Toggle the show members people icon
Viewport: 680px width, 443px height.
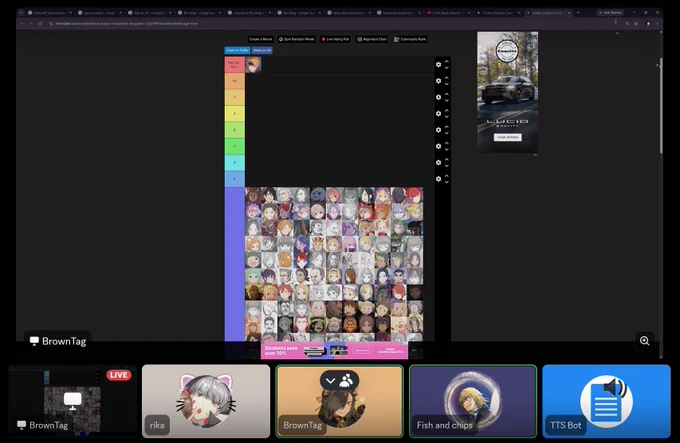coord(347,381)
